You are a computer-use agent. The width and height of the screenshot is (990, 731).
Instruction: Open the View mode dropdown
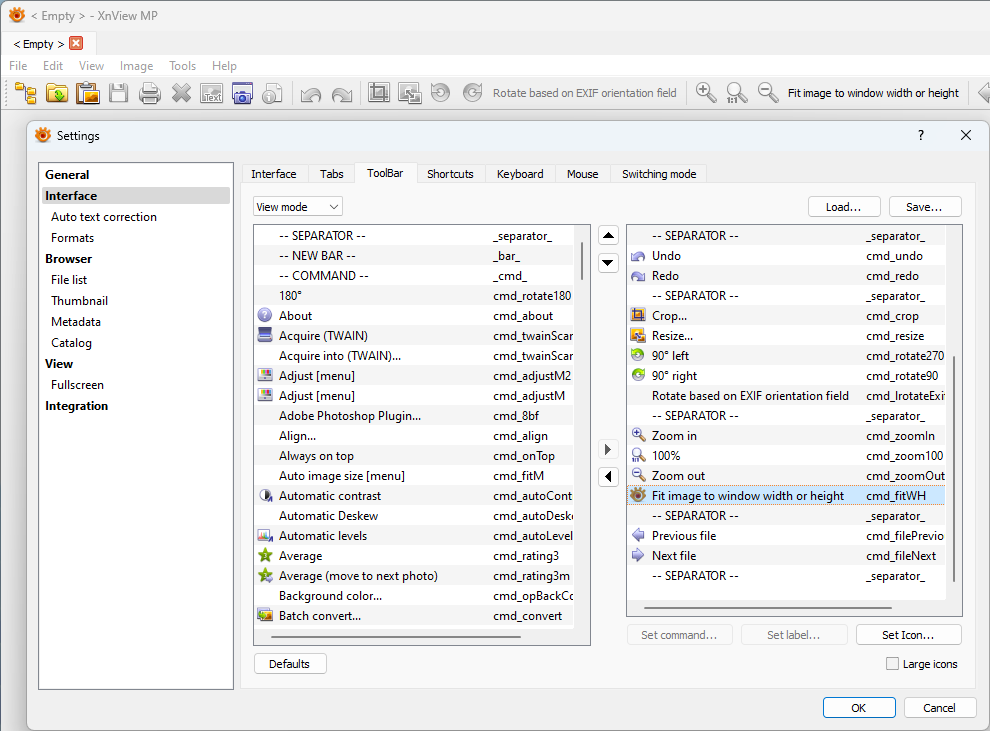point(298,207)
